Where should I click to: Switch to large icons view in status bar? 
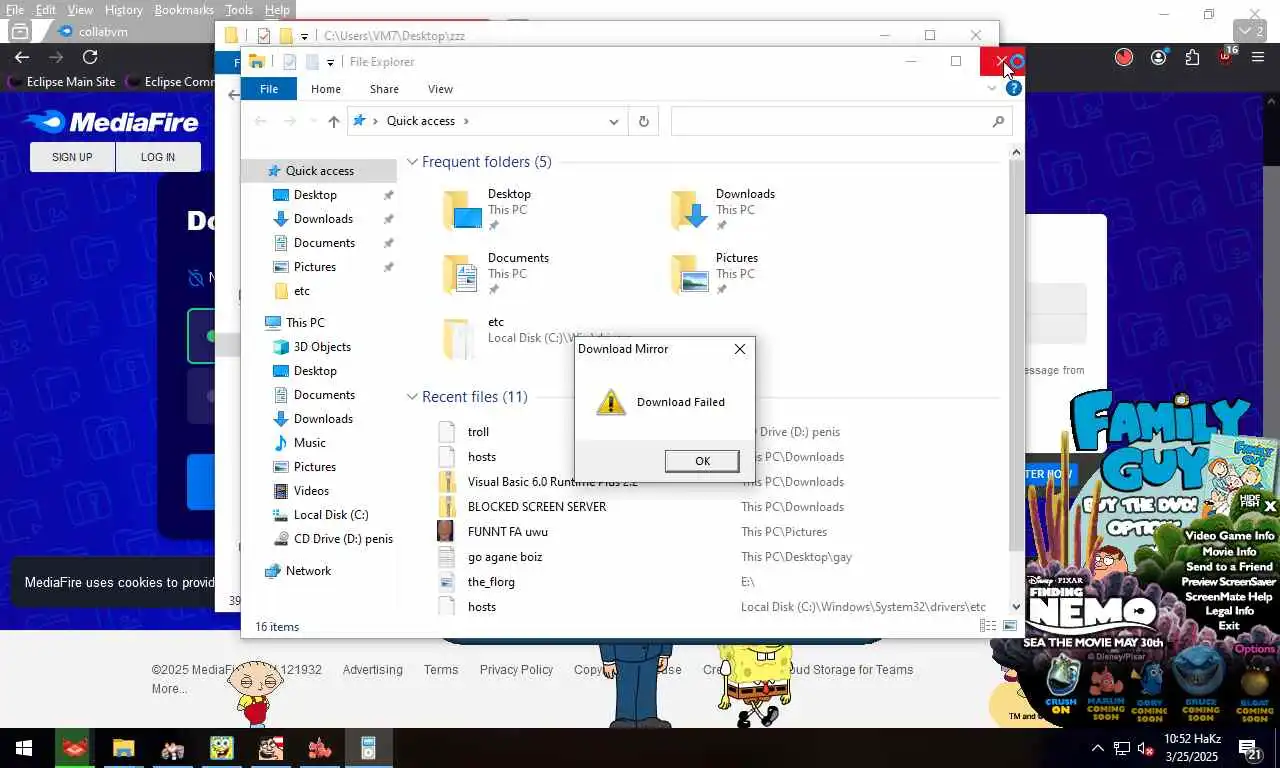point(1010,626)
